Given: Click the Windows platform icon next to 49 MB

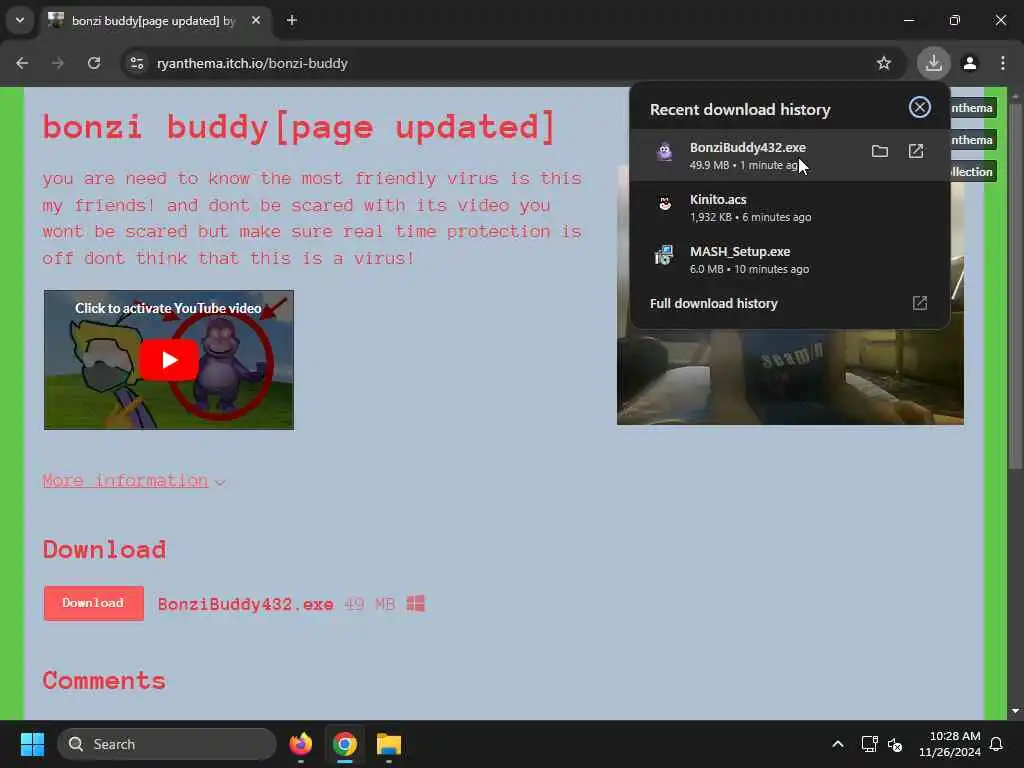Looking at the screenshot, I should [415, 603].
